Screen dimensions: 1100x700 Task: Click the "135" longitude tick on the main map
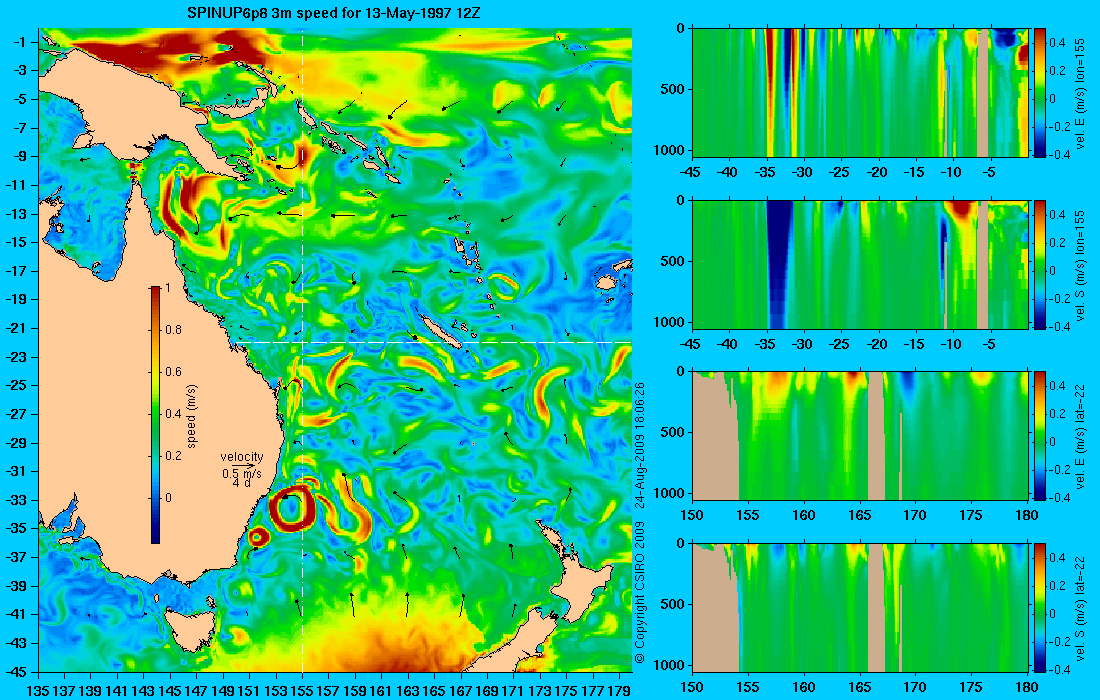[37, 691]
